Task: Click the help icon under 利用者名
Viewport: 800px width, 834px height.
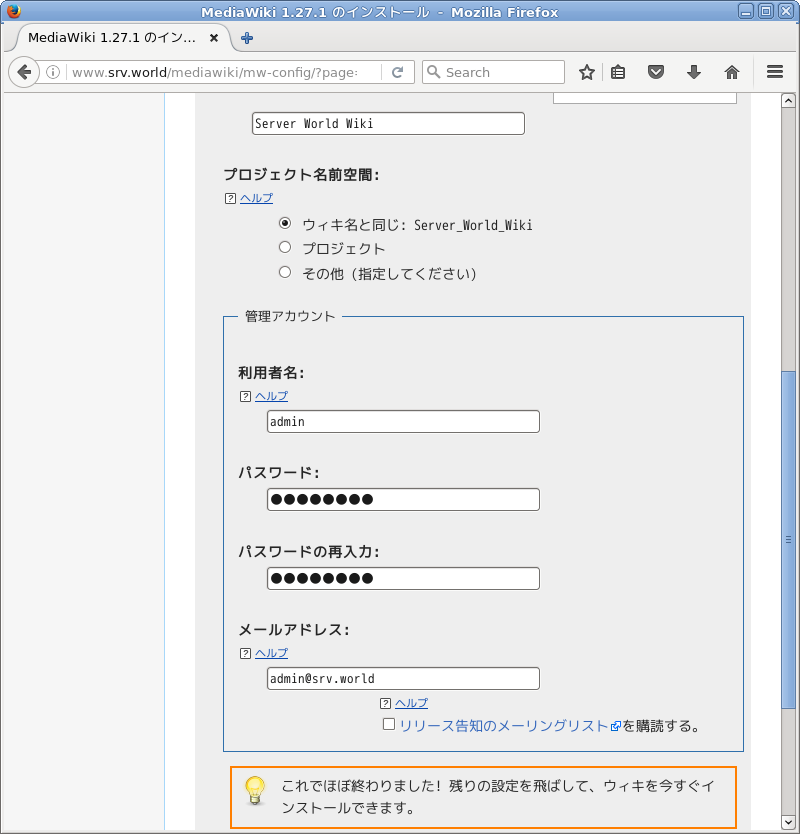Action: 245,396
